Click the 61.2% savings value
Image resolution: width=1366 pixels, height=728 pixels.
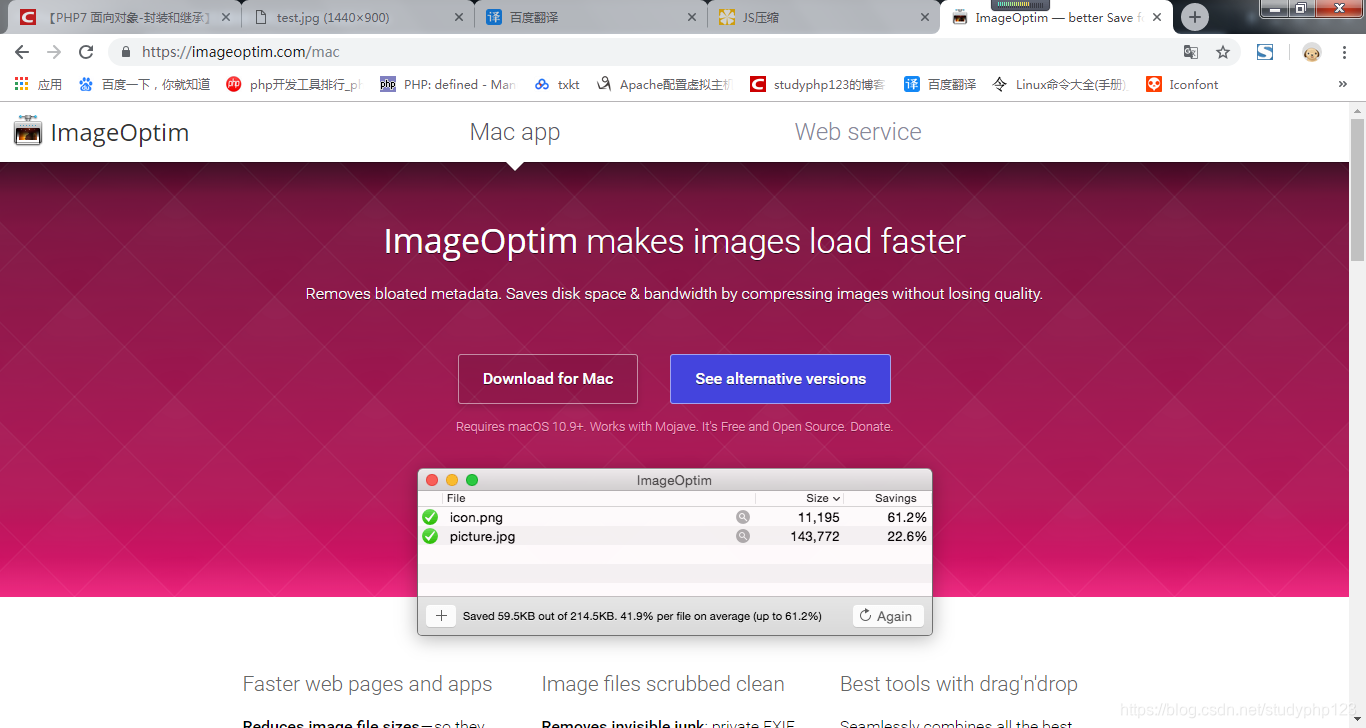point(907,517)
